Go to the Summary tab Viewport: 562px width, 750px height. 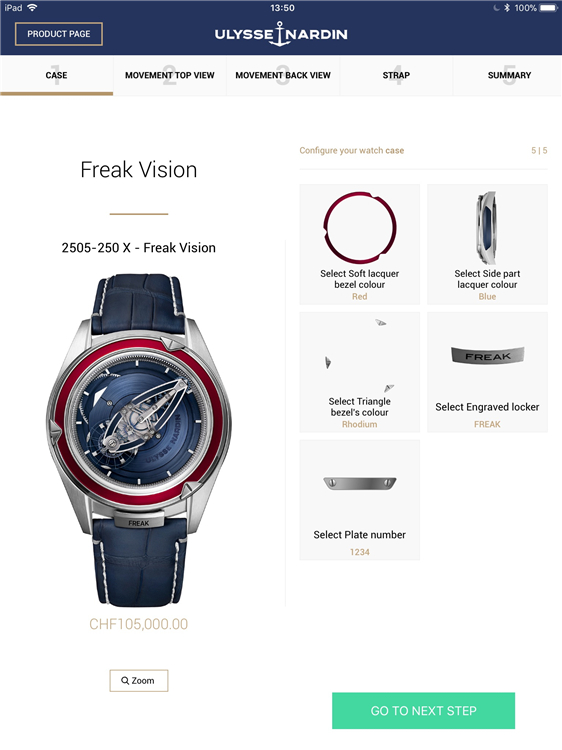pos(509,76)
